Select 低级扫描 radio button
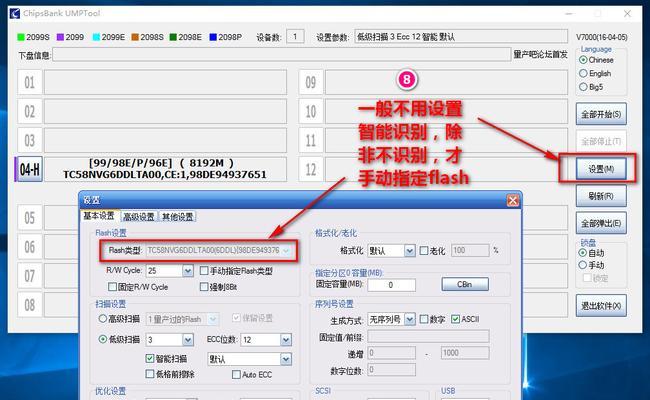Screen dimensions: 650x400 [102, 339]
